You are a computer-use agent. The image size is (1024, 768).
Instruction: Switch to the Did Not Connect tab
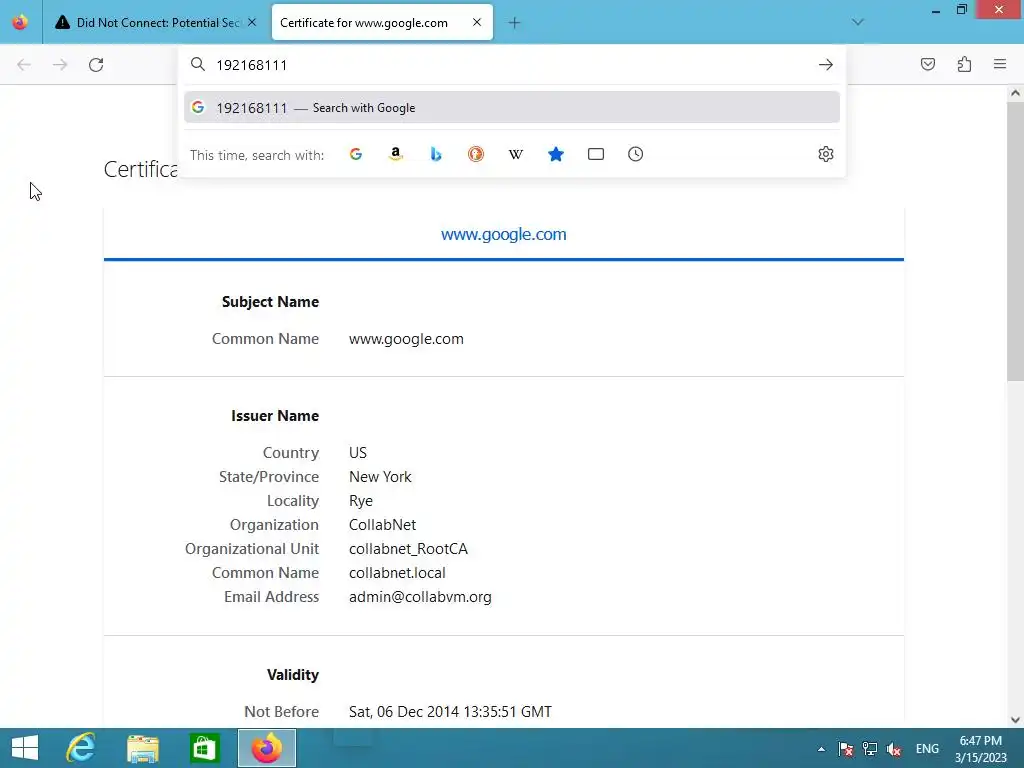(x=156, y=22)
